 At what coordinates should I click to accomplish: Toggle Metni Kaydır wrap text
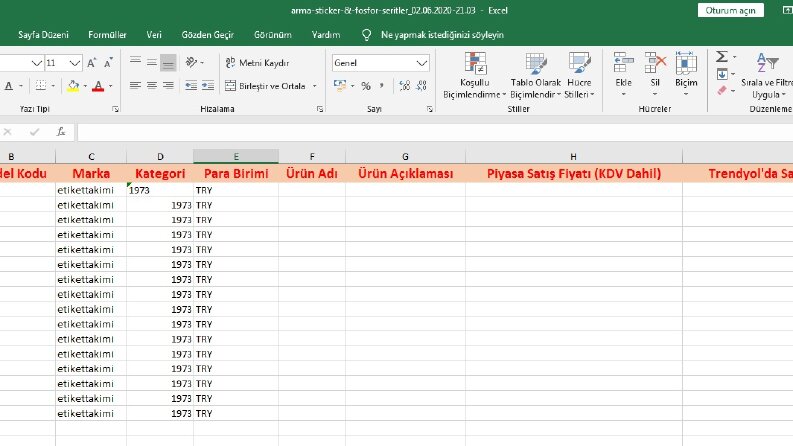click(x=257, y=63)
